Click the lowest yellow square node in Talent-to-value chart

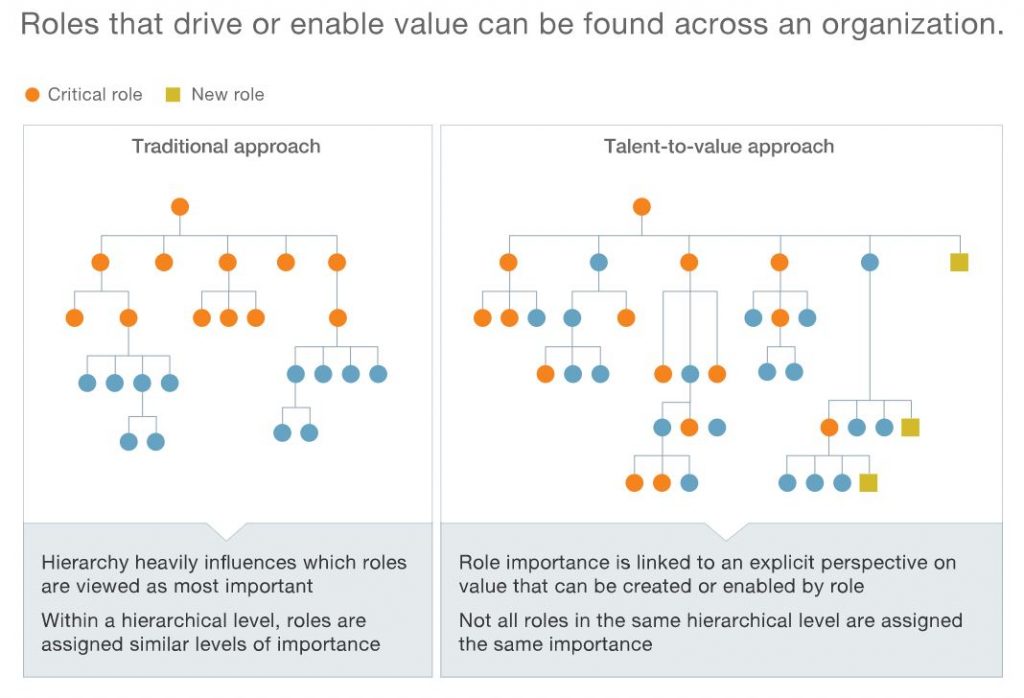click(868, 483)
